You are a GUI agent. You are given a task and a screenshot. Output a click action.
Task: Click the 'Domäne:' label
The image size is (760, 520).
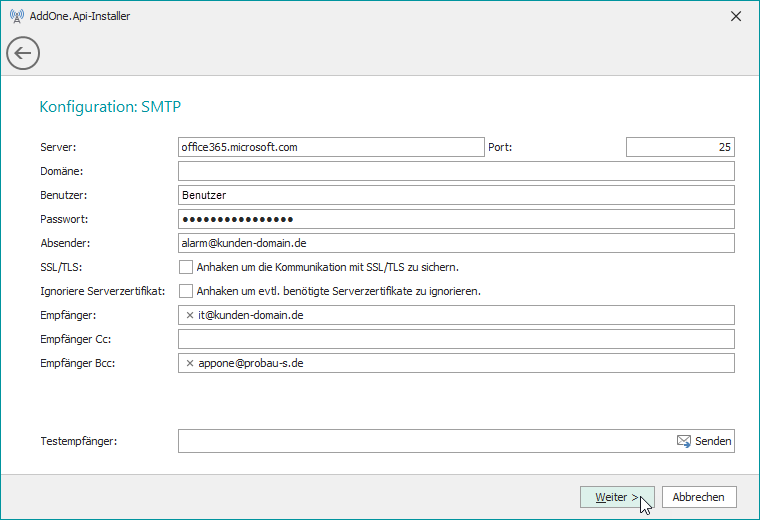pyautogui.click(x=62, y=171)
